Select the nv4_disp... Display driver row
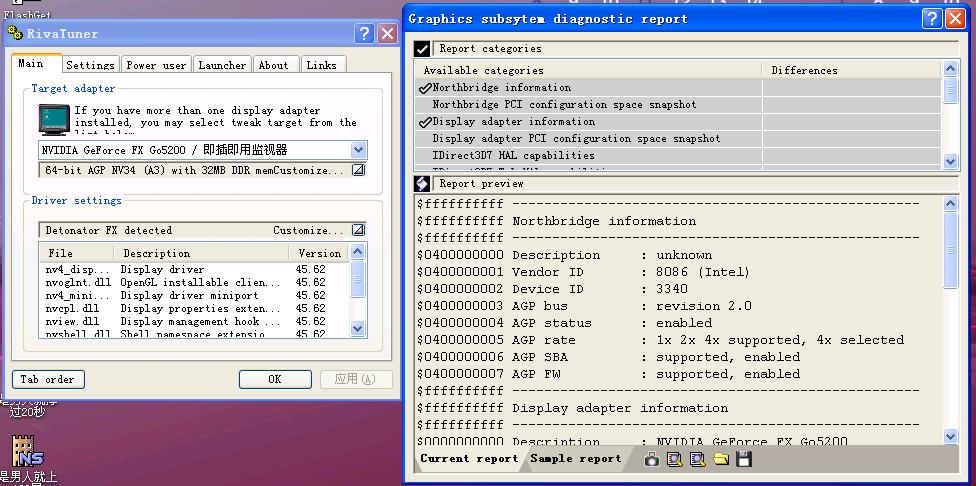The width and height of the screenshot is (976, 486). pyautogui.click(x=194, y=269)
